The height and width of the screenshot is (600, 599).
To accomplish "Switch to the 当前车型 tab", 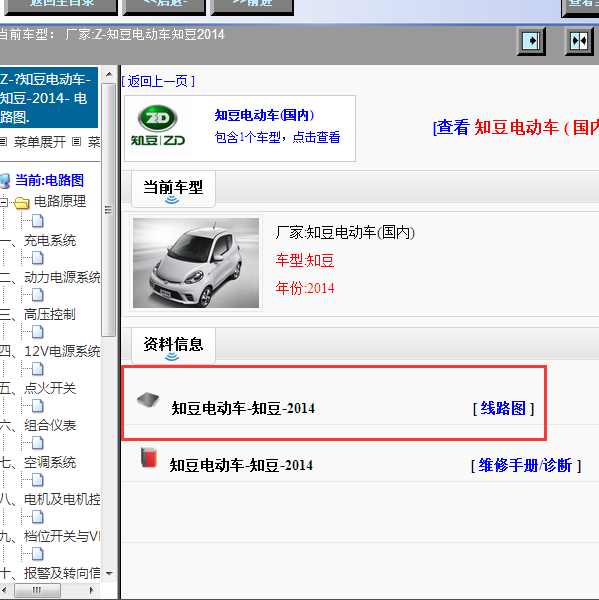I will 173,189.
